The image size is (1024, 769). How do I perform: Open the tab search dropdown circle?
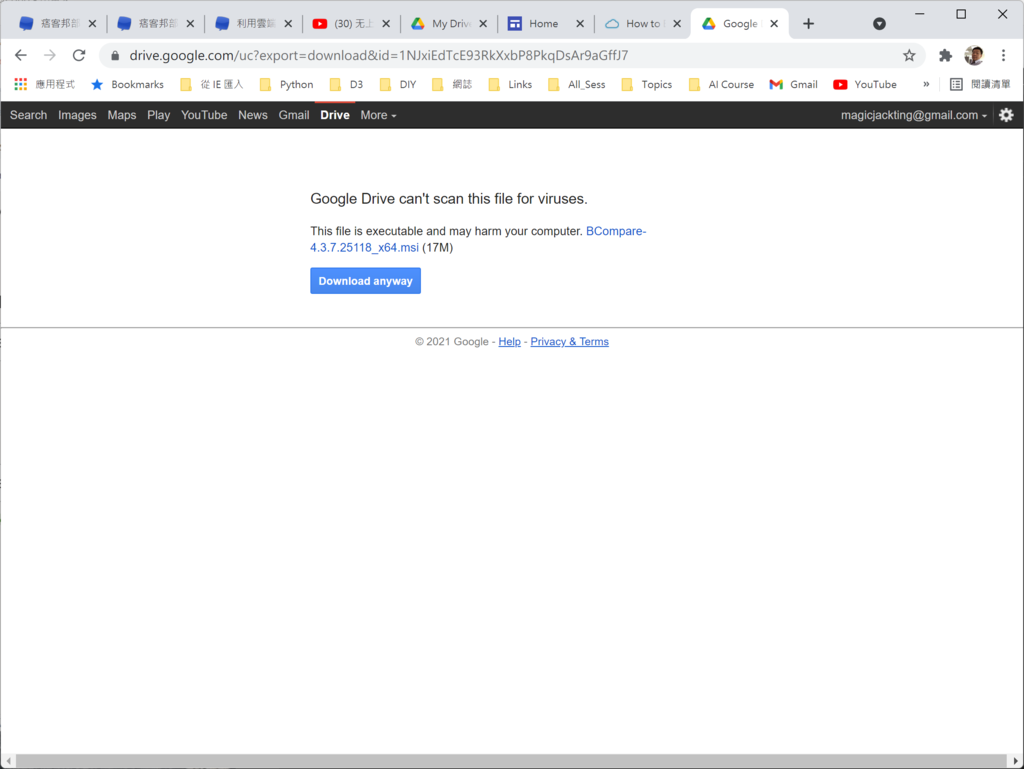click(880, 24)
